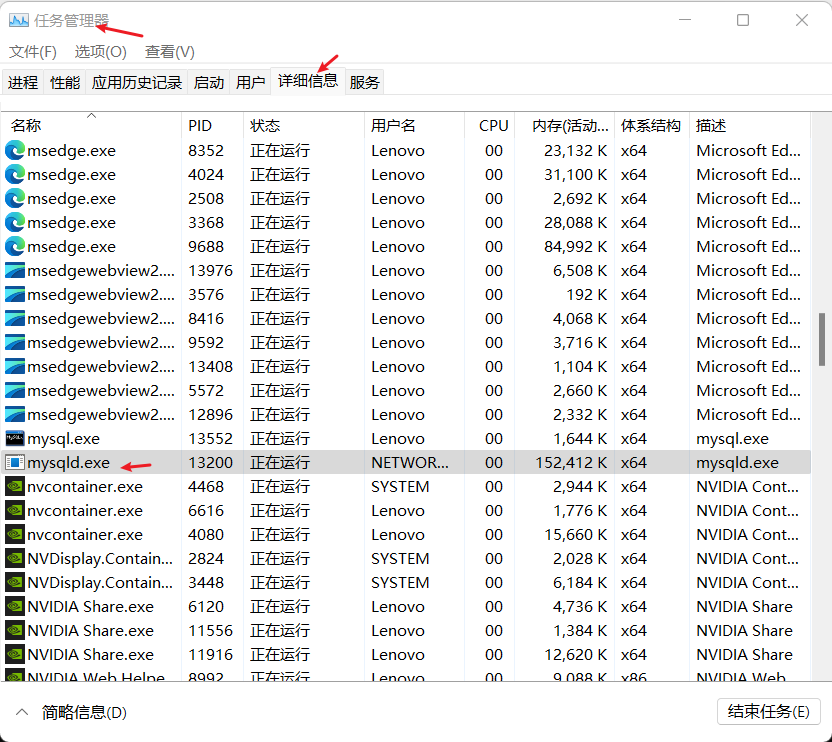
Task: Click the webview2 icon of PID 13408 row
Action: [x=15, y=367]
